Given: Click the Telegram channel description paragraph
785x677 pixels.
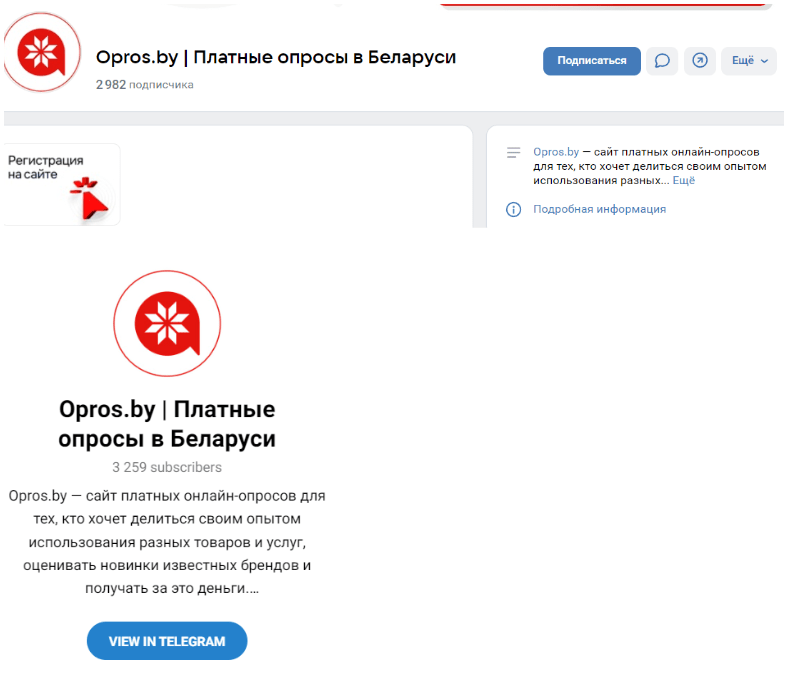Looking at the screenshot, I should click(167, 542).
